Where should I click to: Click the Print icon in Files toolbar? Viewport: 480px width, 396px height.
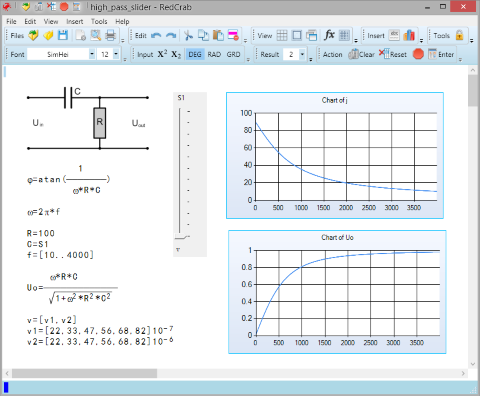click(x=110, y=35)
